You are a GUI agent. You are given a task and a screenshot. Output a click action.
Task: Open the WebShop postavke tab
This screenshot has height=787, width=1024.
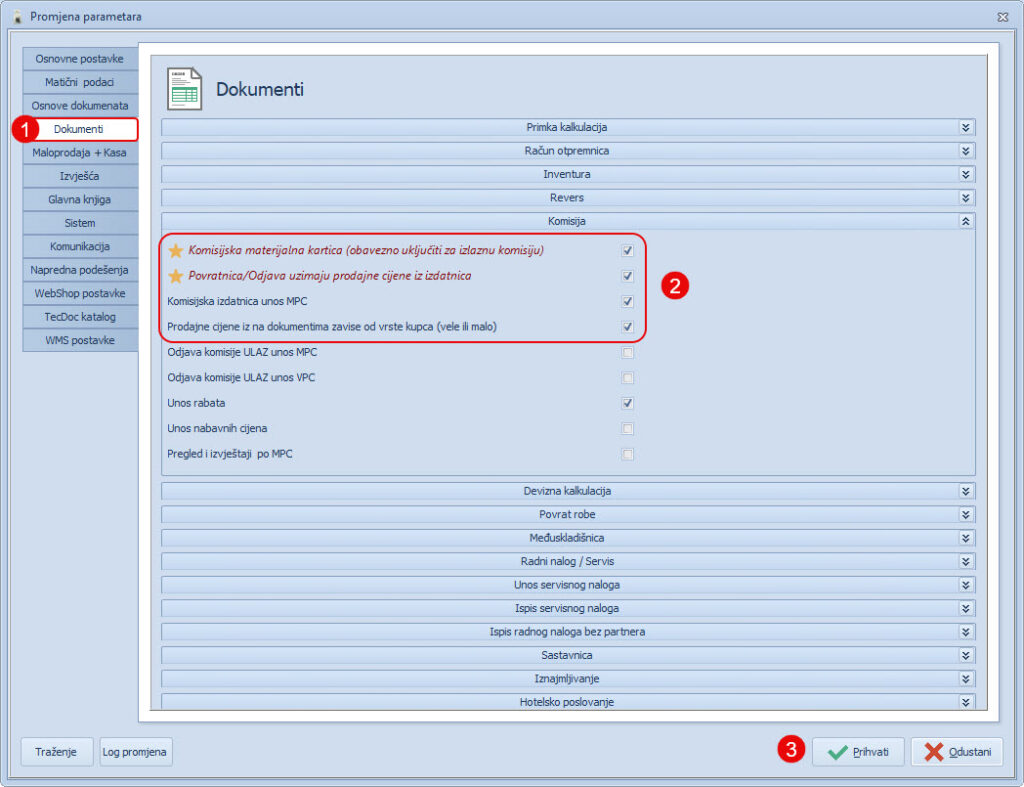coord(80,293)
